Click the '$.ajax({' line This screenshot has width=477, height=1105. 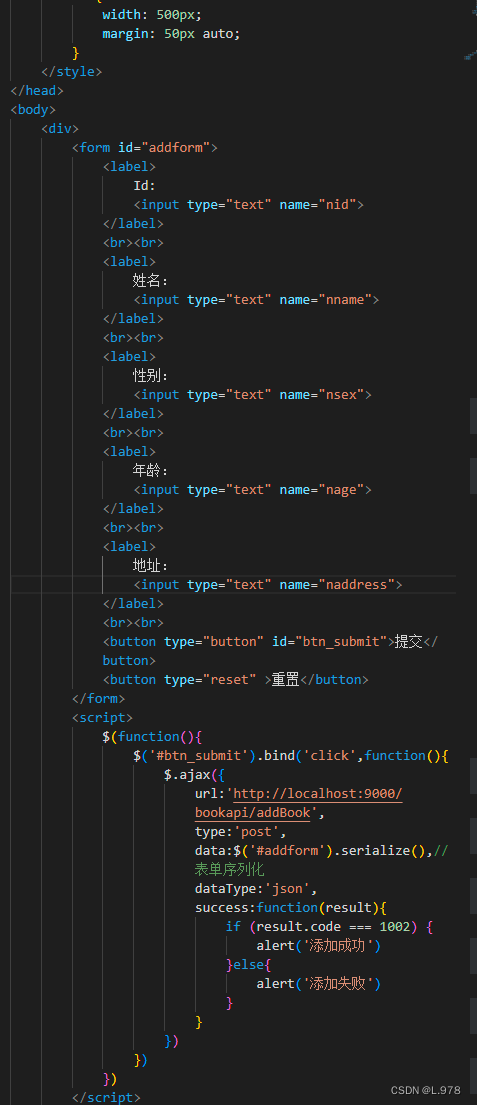point(194,774)
